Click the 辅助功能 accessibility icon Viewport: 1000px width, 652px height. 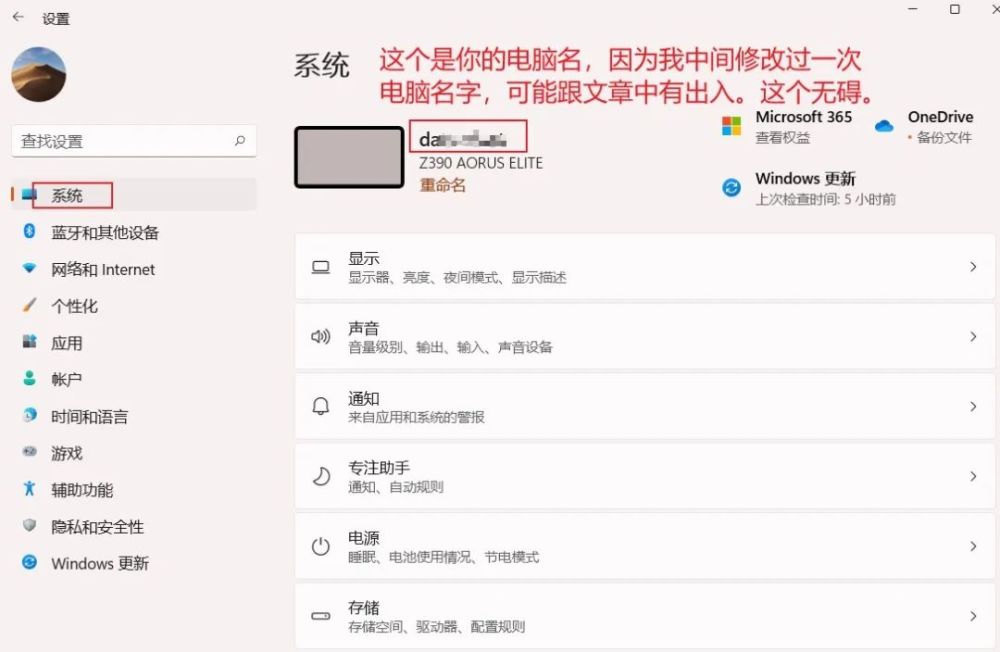pos(29,489)
